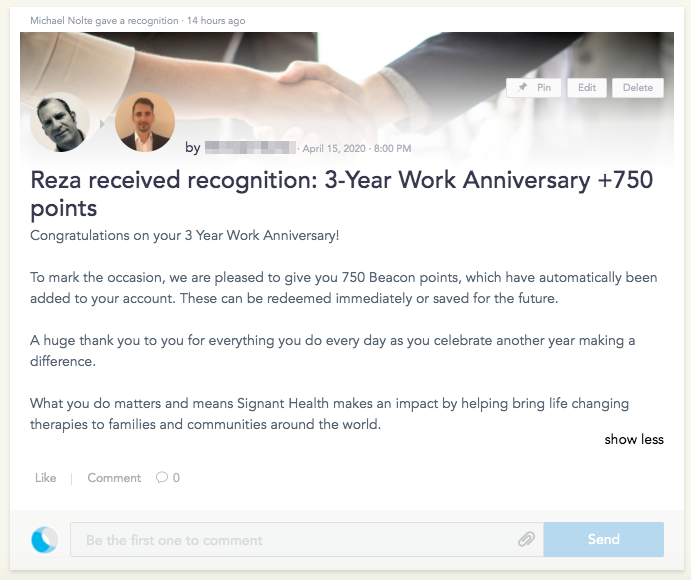Open Reza's profile photo
The height and width of the screenshot is (580, 691).
coord(145,122)
